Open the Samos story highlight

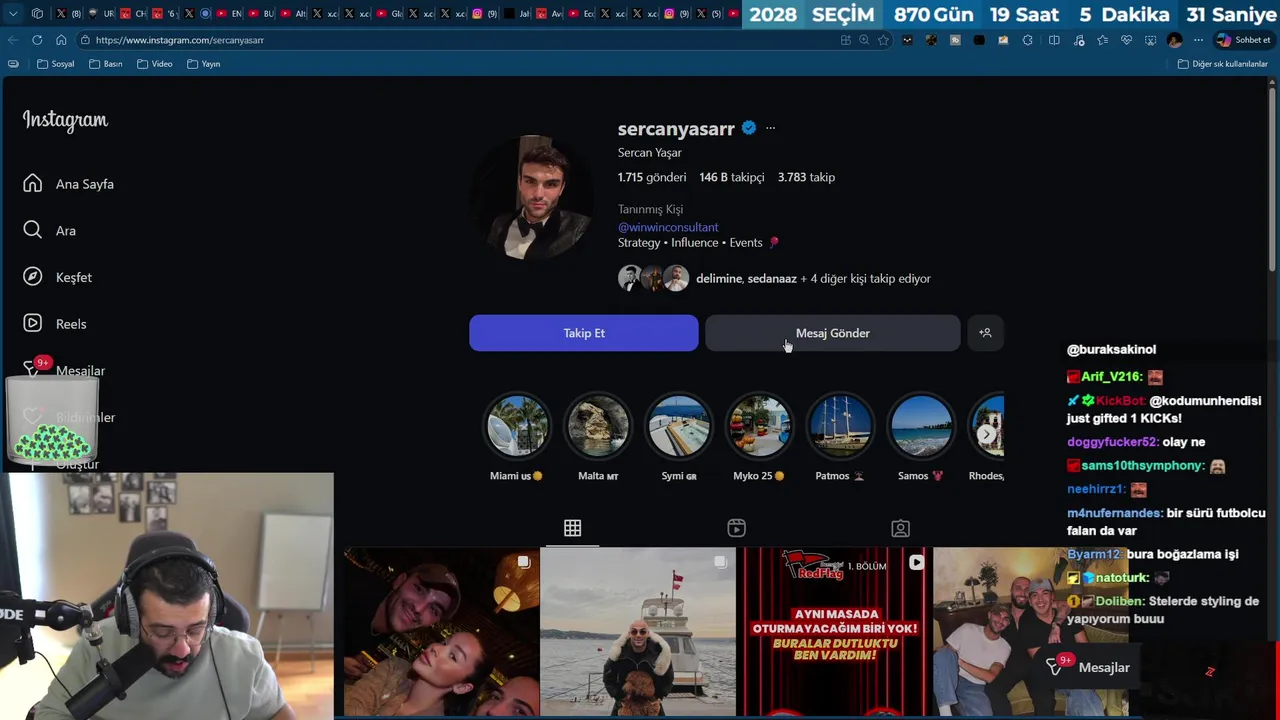[921, 437]
